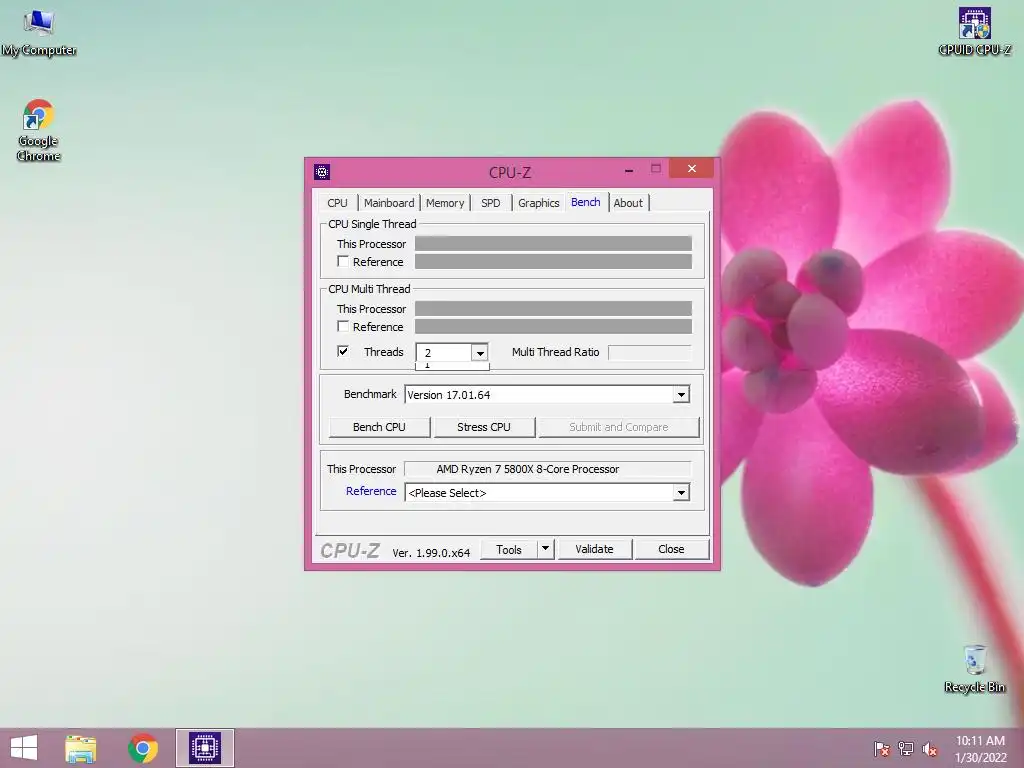Click the blue Reference link label
This screenshot has width=1024, height=768.
(x=371, y=491)
